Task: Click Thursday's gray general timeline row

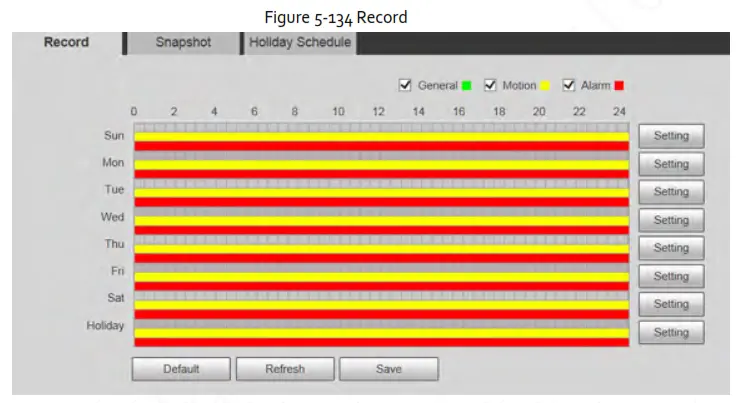Action: [382, 240]
